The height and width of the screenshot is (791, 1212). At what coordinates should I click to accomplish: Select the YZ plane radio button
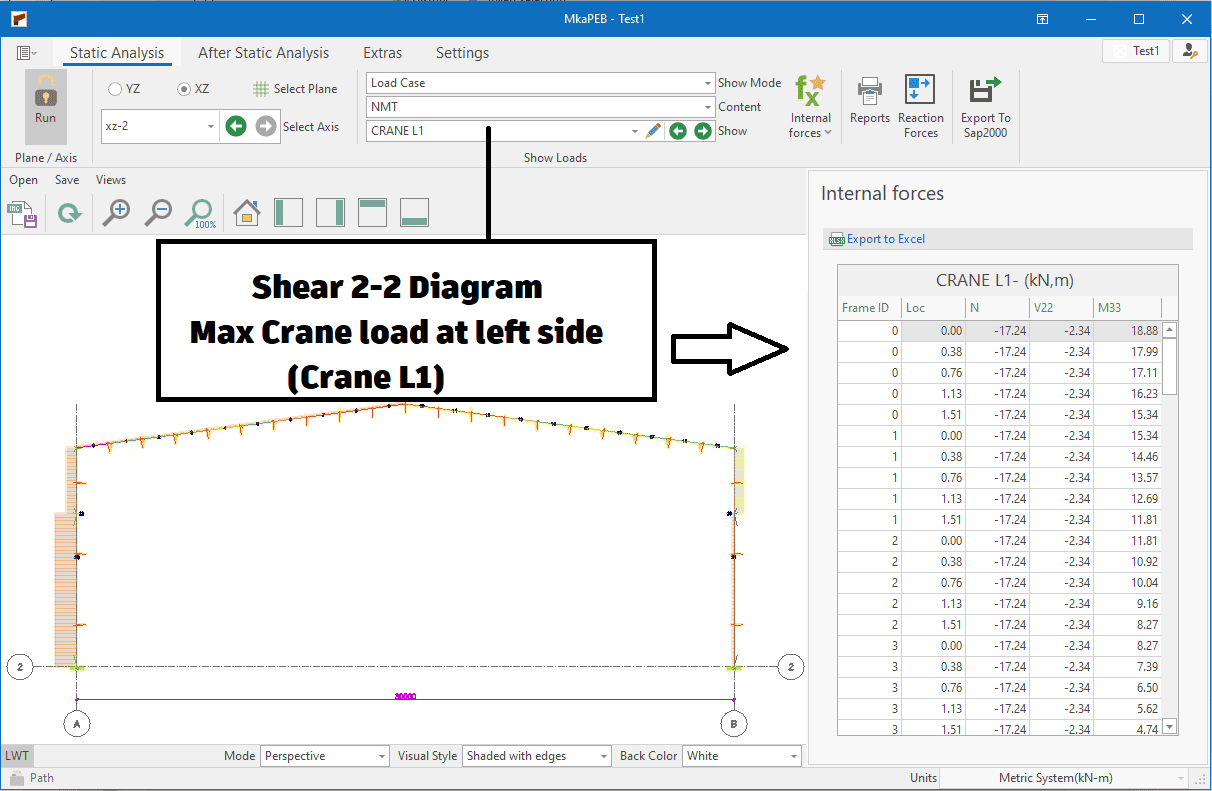115,89
